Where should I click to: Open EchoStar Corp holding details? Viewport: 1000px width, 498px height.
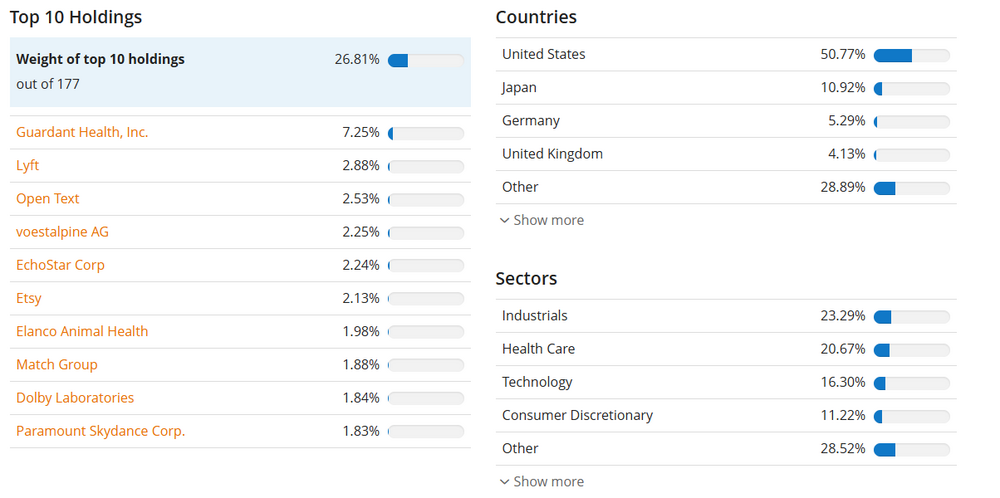pos(60,265)
